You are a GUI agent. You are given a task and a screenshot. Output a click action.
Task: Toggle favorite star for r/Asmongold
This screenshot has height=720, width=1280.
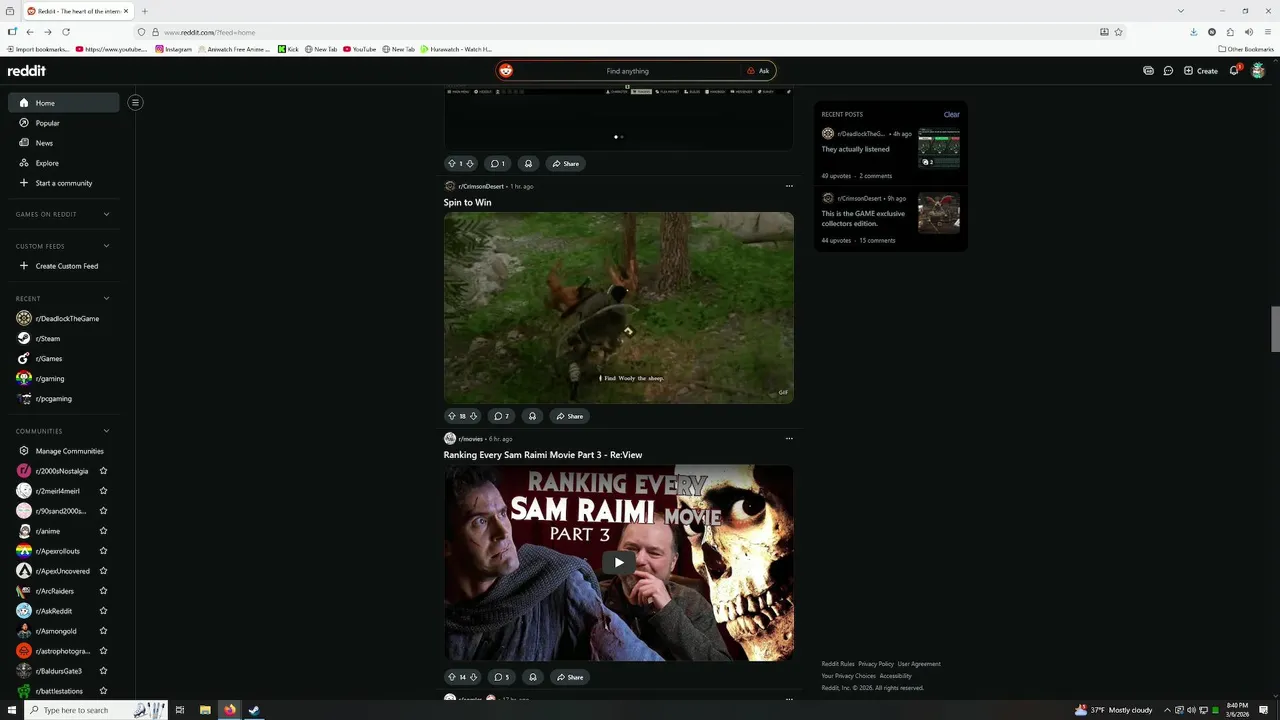(x=103, y=631)
